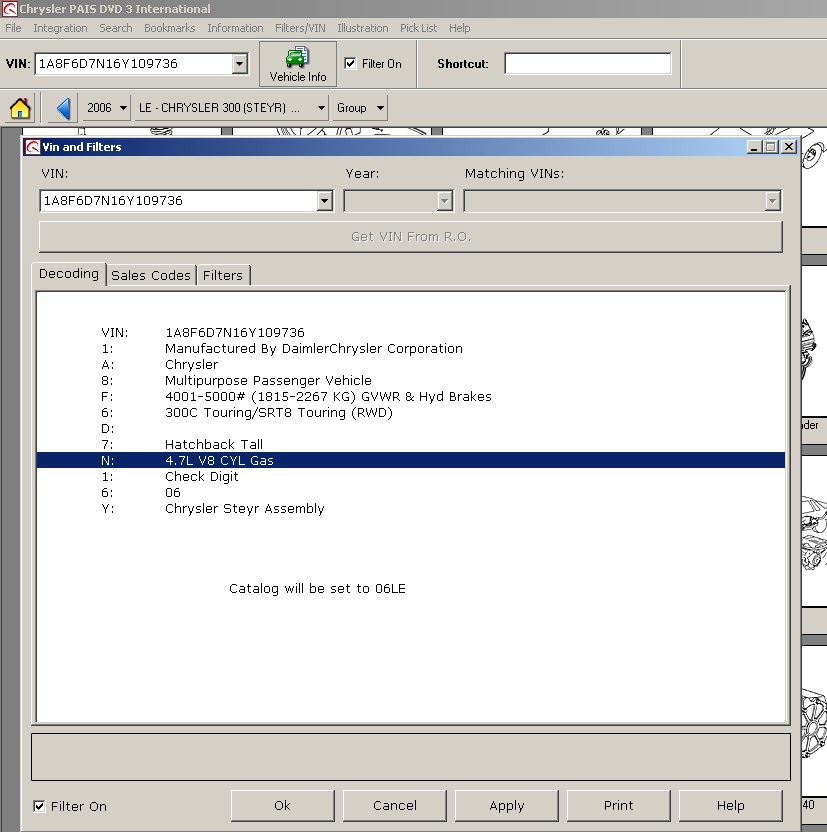
Task: Select the Hatchback Tall row
Action: click(x=411, y=444)
